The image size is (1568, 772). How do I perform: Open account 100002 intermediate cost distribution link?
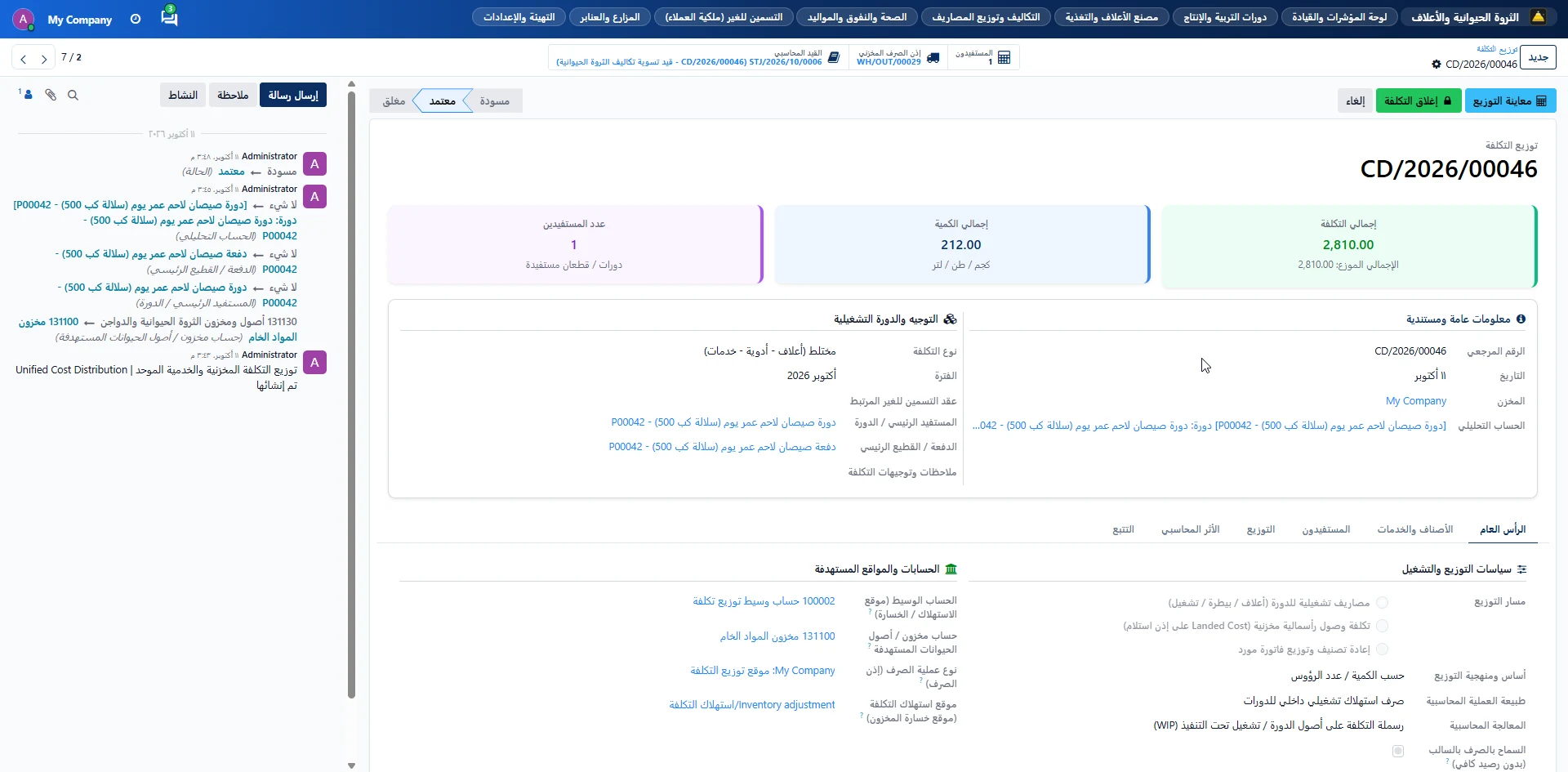764,601
